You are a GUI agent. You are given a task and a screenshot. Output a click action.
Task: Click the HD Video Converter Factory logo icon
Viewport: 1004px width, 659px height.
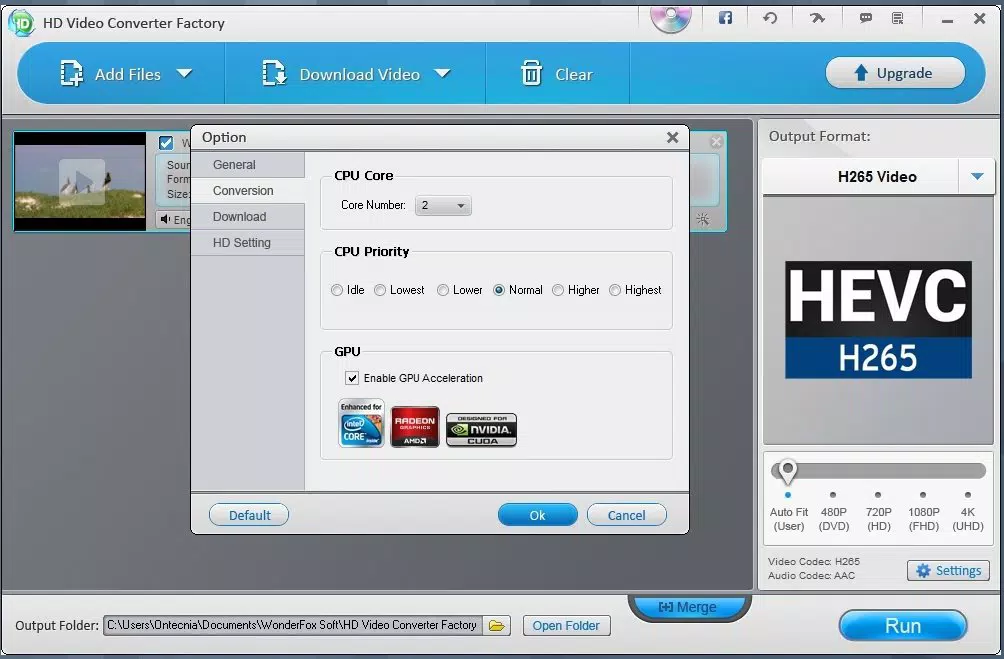click(22, 23)
